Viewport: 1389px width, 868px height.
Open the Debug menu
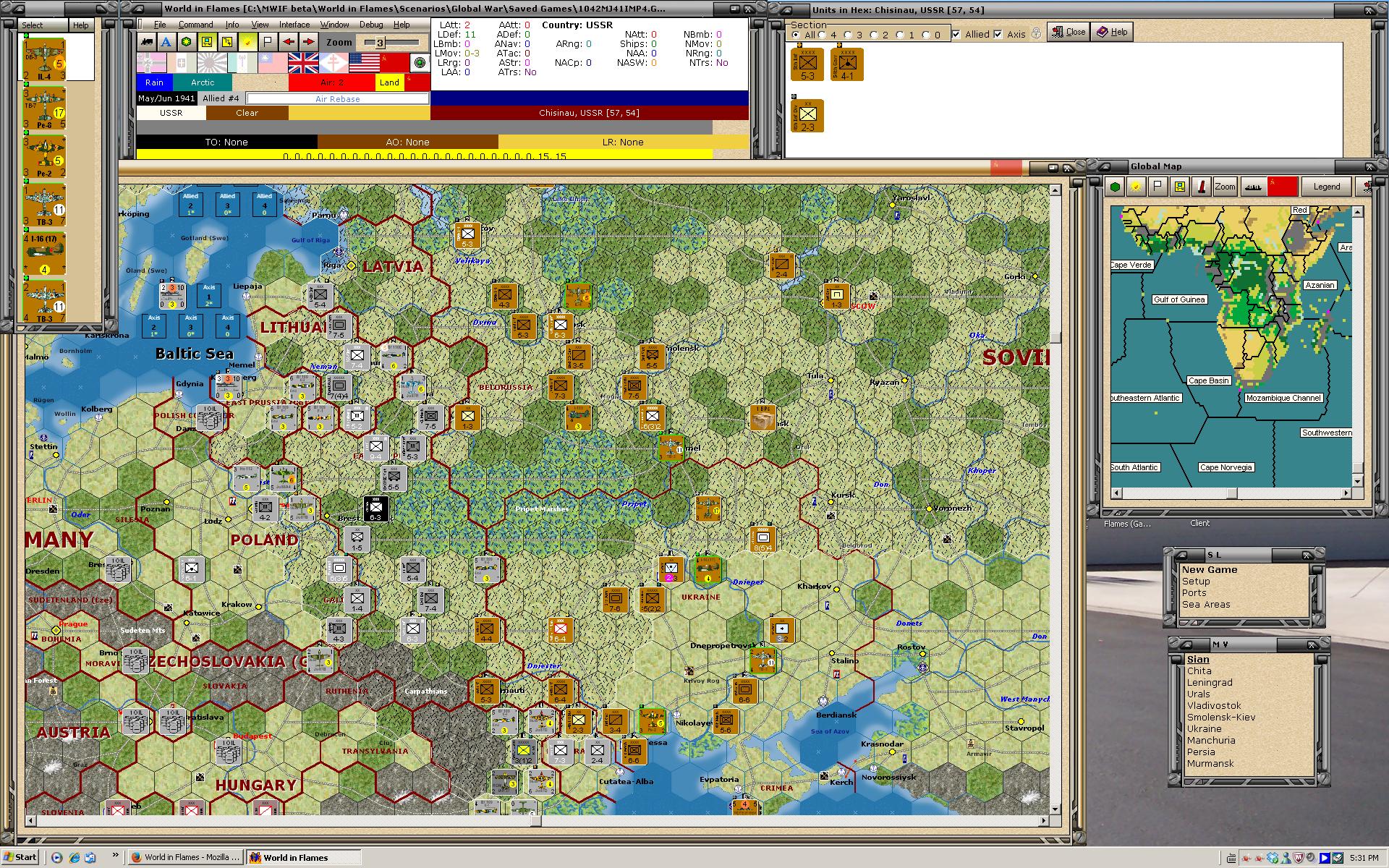[x=371, y=25]
